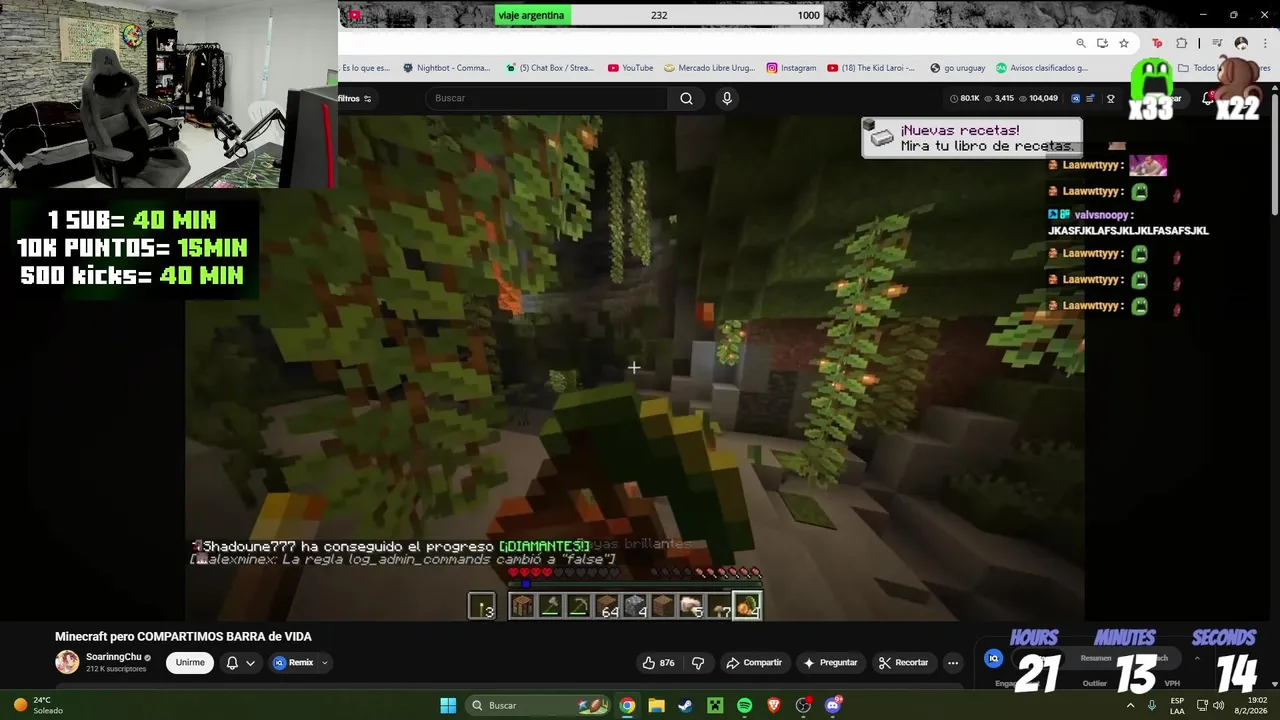Click the Minecraft gameplay video player
This screenshot has width=1280, height=720.
pos(634,368)
